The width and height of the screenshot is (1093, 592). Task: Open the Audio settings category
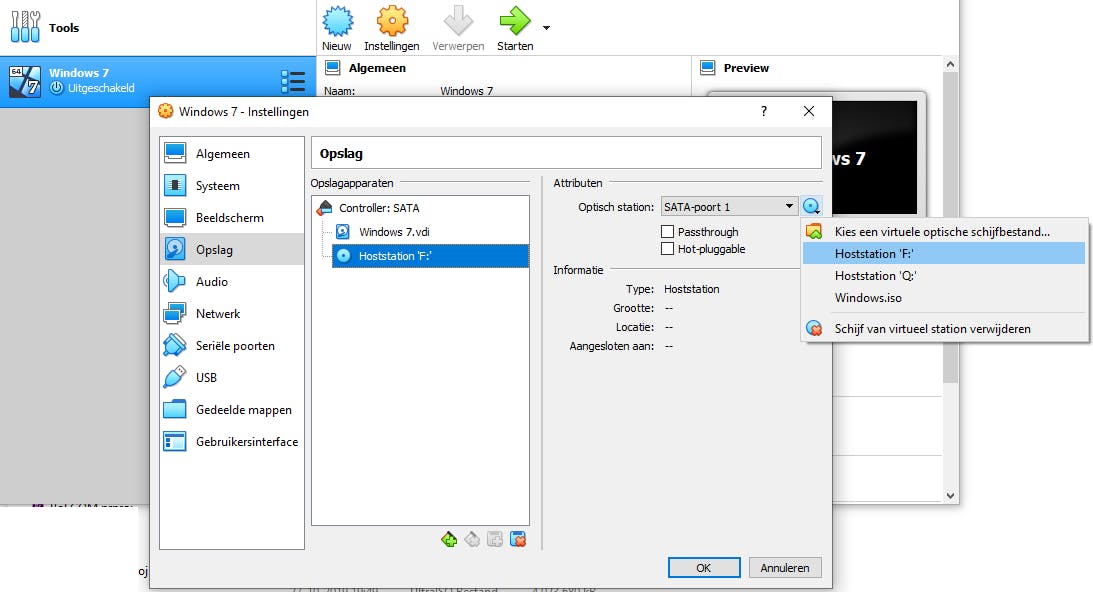click(x=231, y=282)
